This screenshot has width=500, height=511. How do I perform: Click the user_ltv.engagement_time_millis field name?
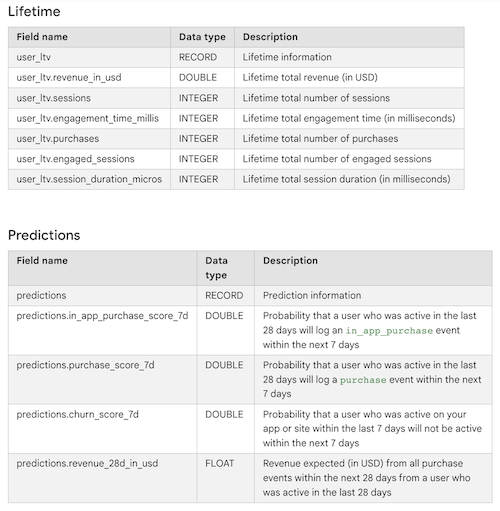coord(88,118)
